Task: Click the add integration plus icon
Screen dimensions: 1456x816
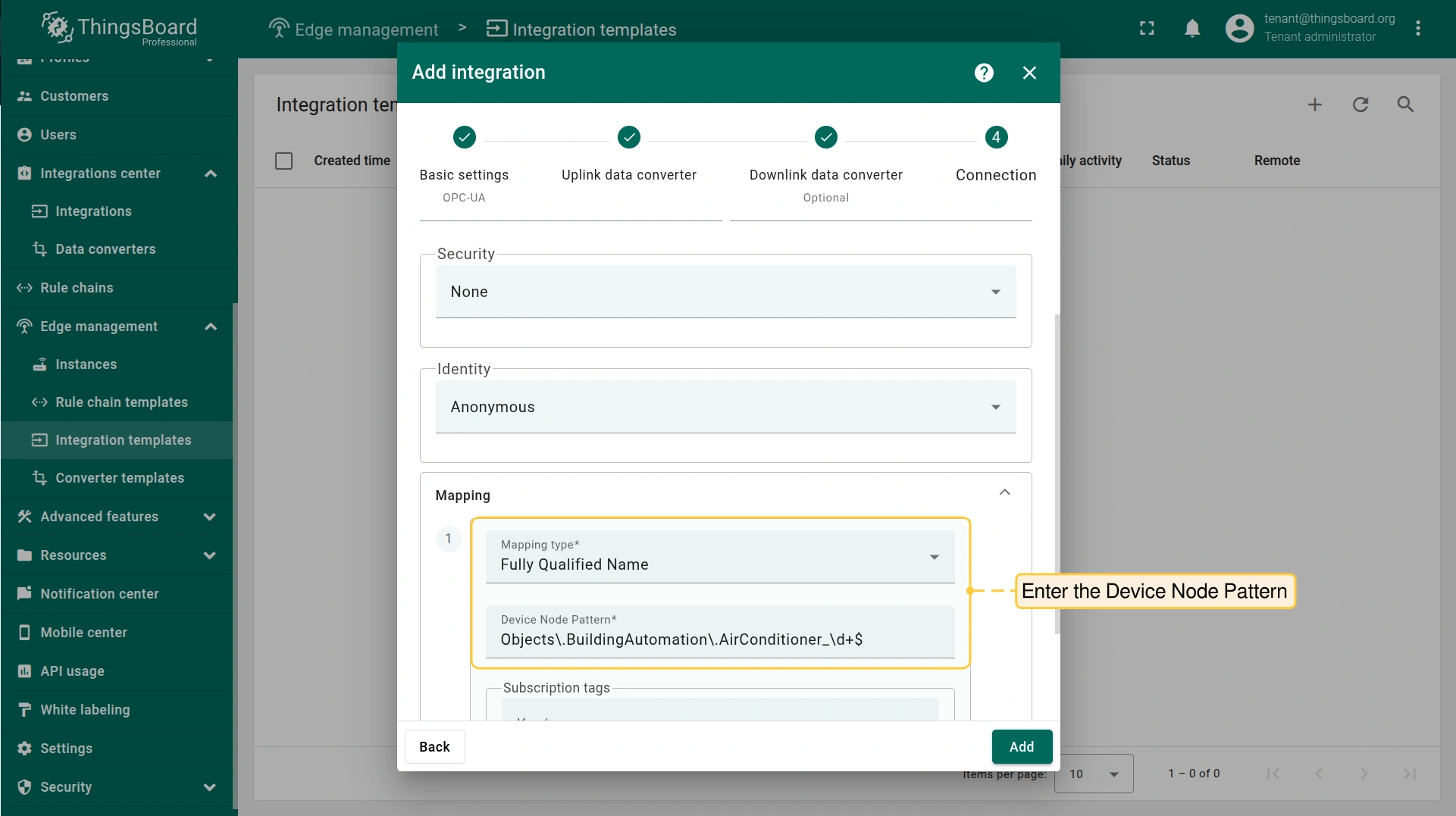Action: (1315, 105)
